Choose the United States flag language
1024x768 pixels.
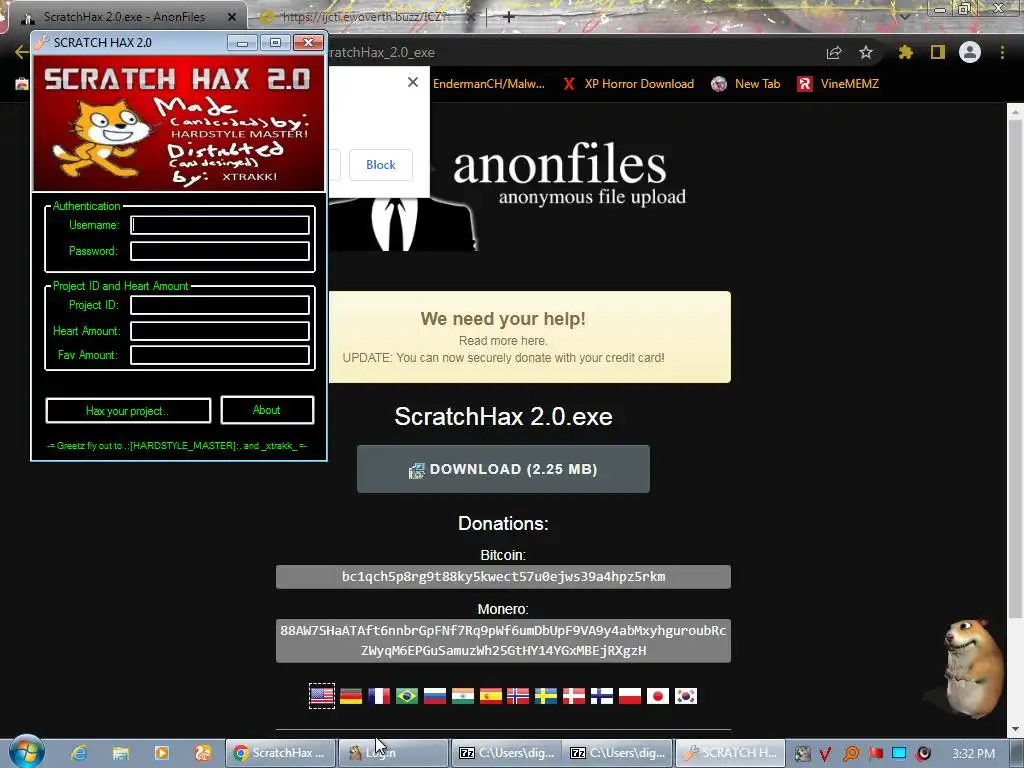click(x=322, y=696)
